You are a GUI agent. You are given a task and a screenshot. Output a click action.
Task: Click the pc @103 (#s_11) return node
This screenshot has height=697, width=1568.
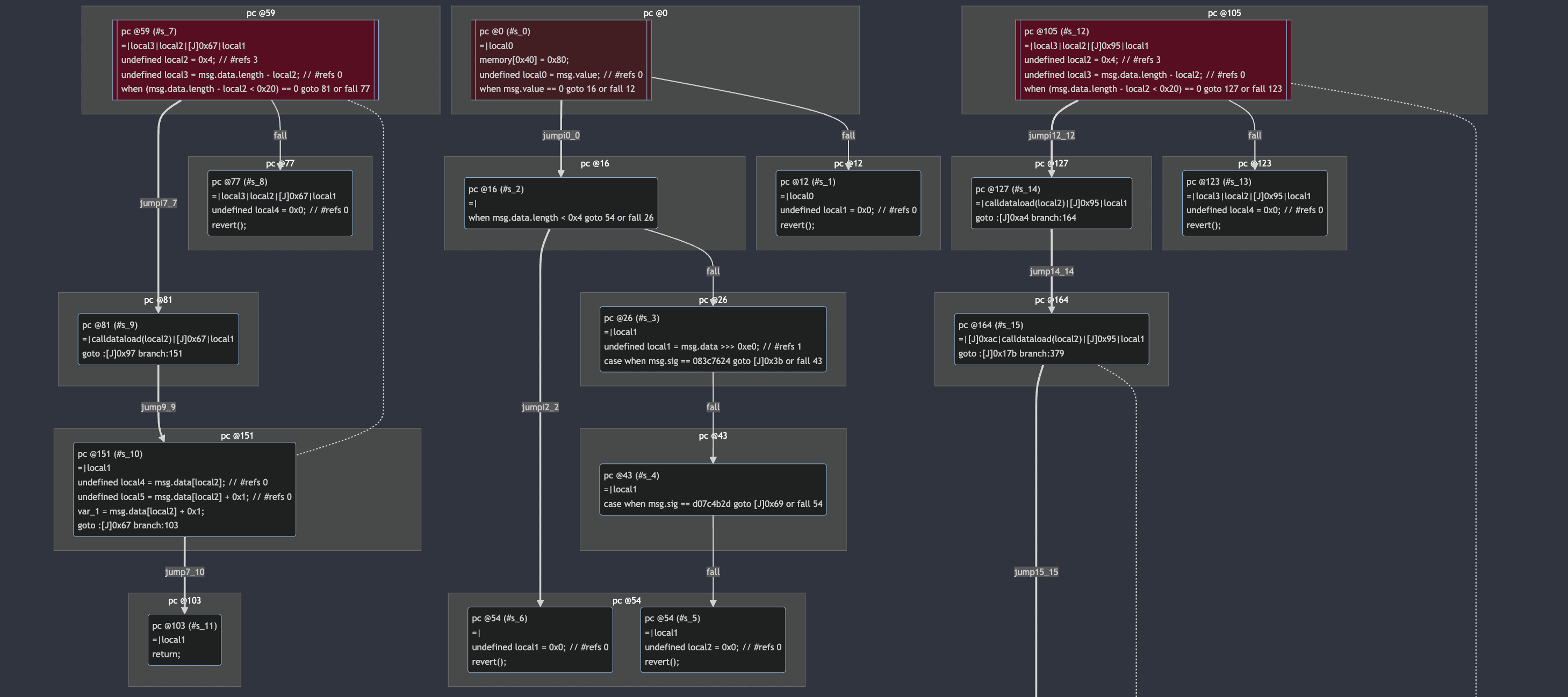pyautogui.click(x=184, y=640)
